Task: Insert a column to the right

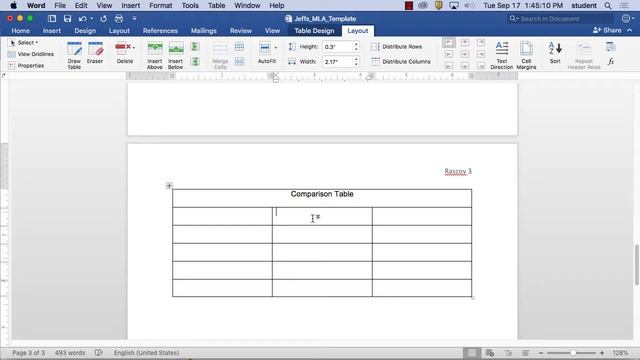Action: coord(195,62)
